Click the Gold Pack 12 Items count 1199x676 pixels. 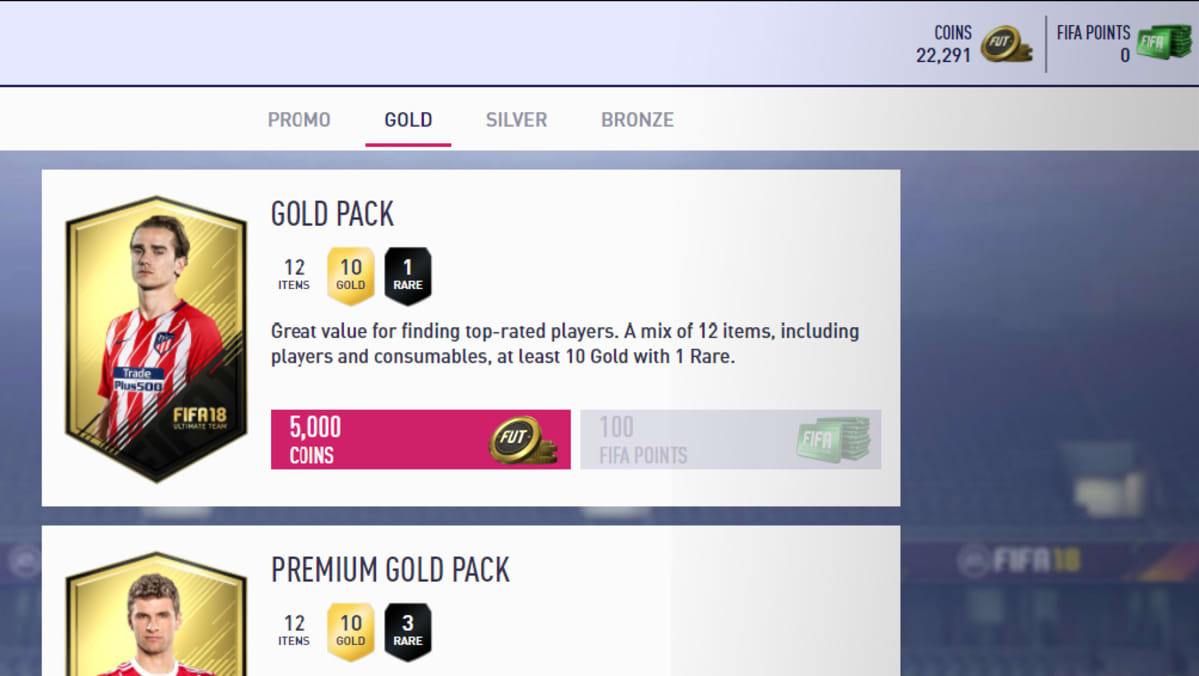point(294,275)
